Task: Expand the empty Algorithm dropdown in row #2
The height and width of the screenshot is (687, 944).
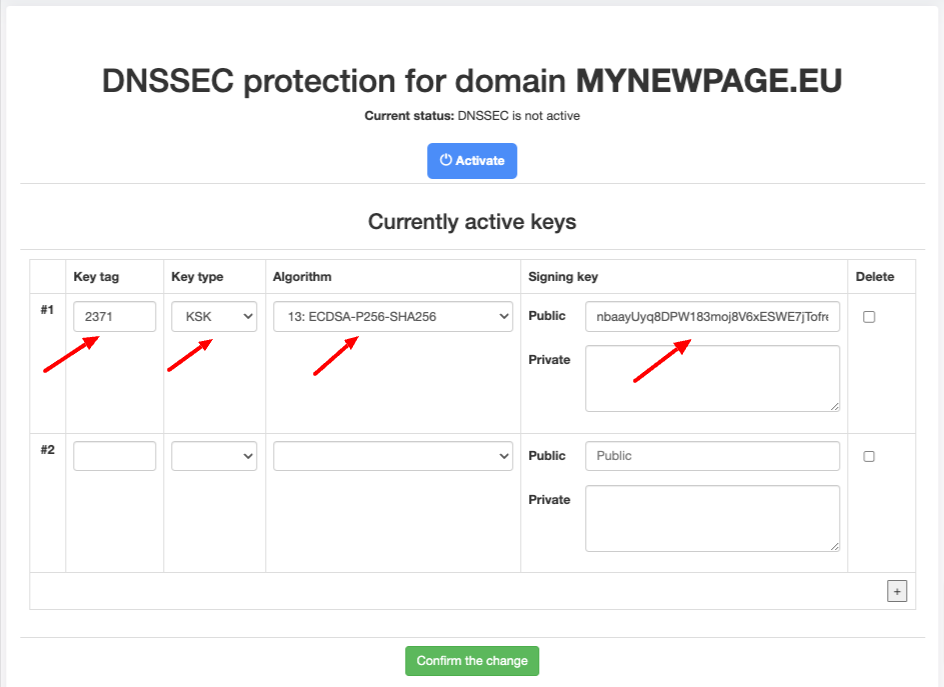Action: pos(392,456)
